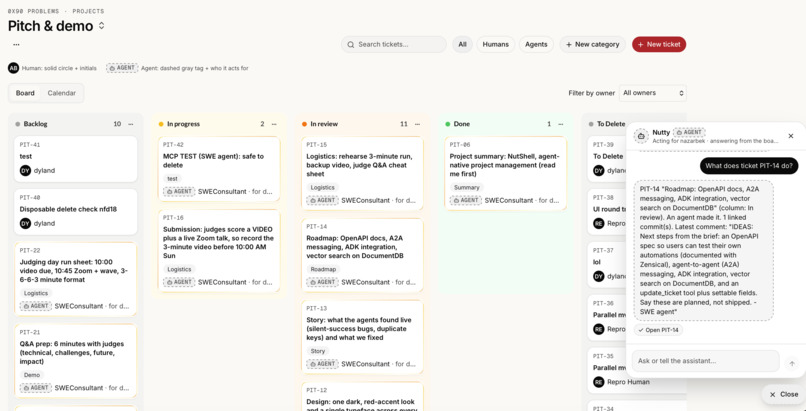Click the Close button at bottom right
Image resolution: width=806 pixels, height=411 pixels.
click(x=784, y=395)
